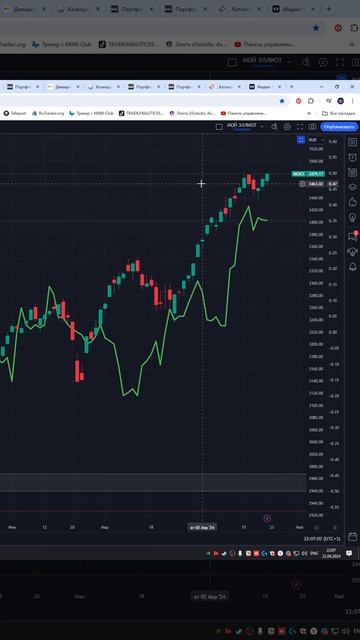Open the Telepost bookmark
This screenshot has height=640, width=360.
15,113
